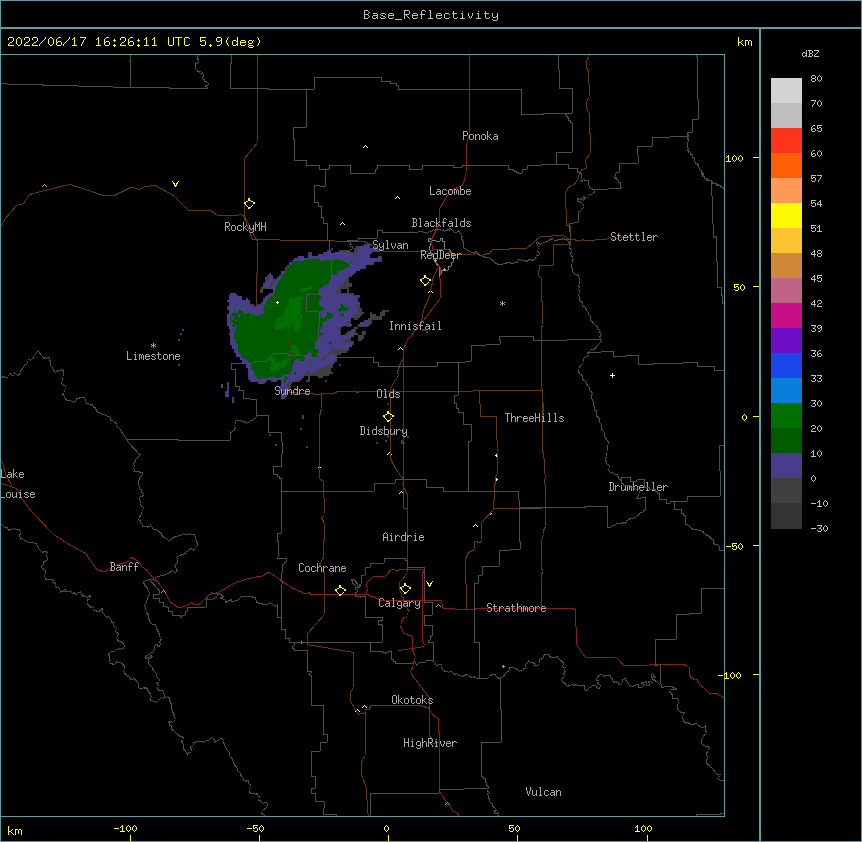Click the Lake Louise label
The image size is (862, 842).
(x=18, y=484)
